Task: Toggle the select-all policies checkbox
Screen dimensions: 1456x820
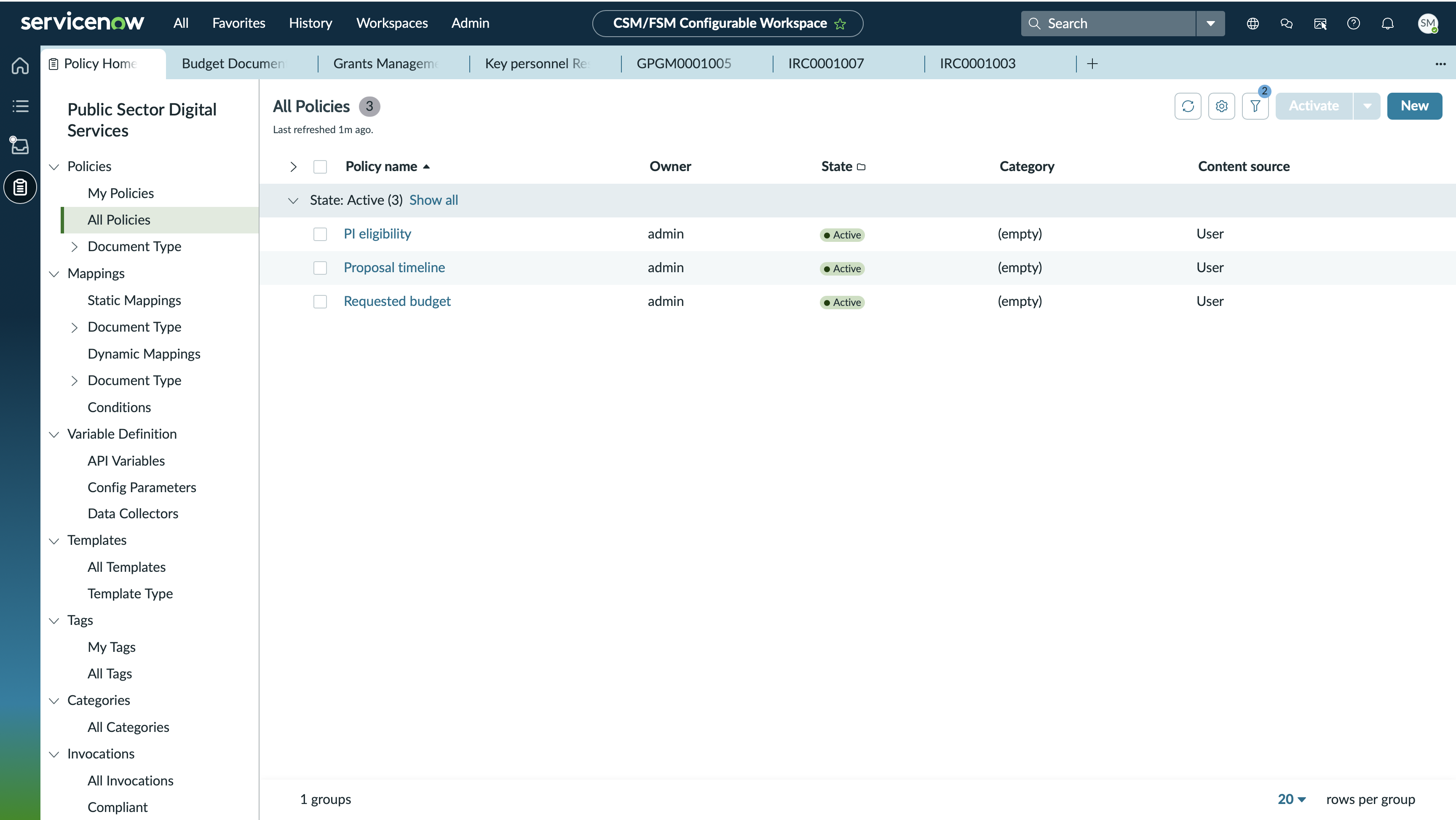Action: 320,166
